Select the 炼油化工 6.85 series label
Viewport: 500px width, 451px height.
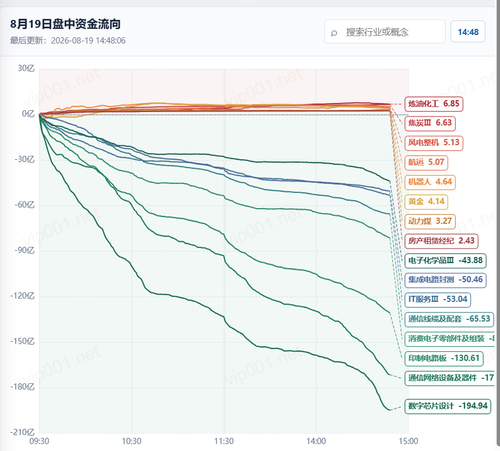tap(434, 104)
